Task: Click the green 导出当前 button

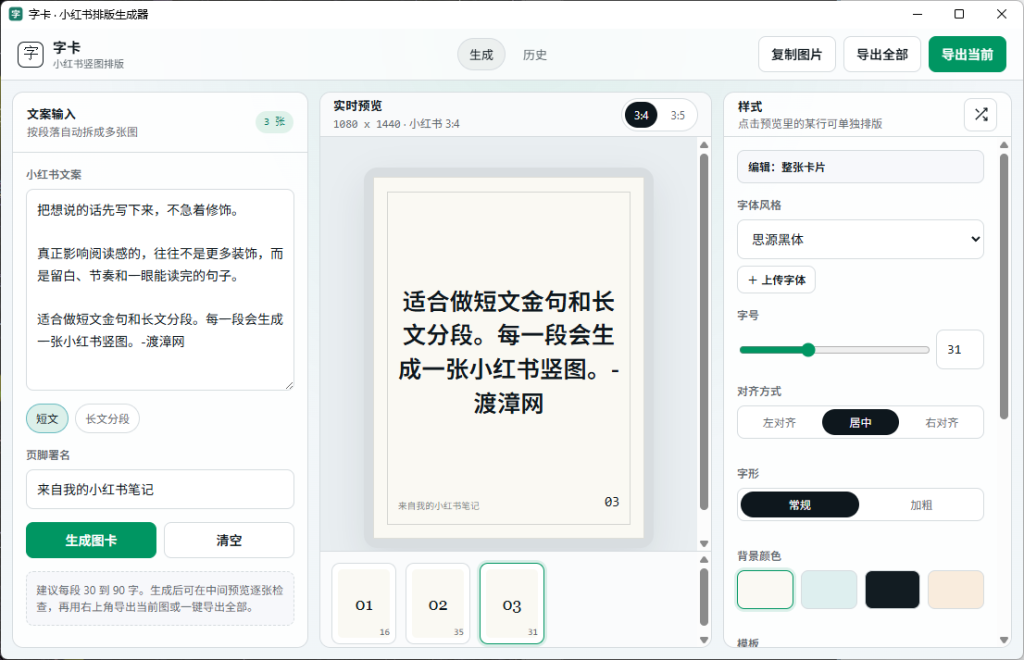Action: tap(967, 54)
